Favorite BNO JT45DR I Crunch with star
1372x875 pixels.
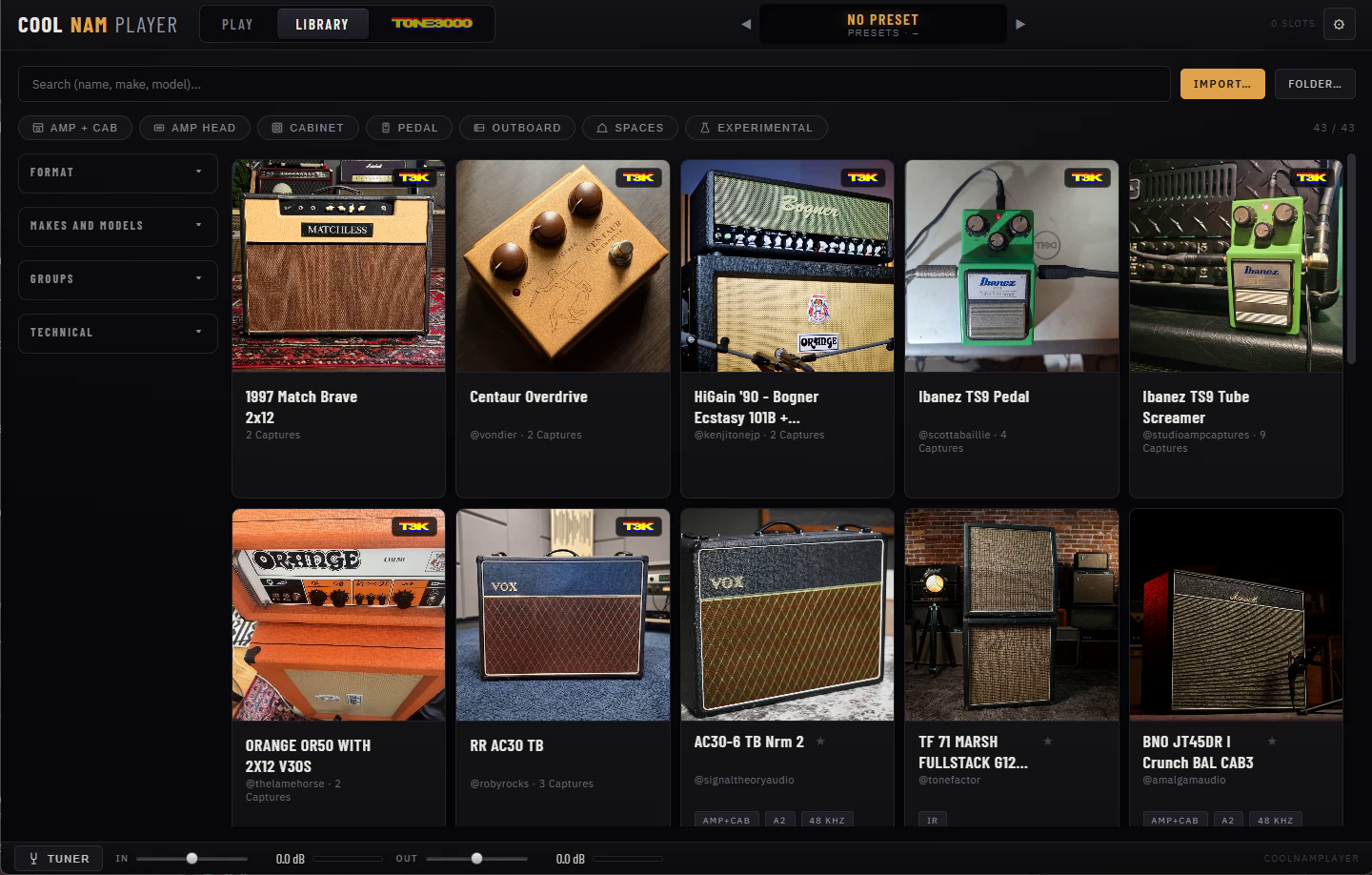click(1272, 741)
